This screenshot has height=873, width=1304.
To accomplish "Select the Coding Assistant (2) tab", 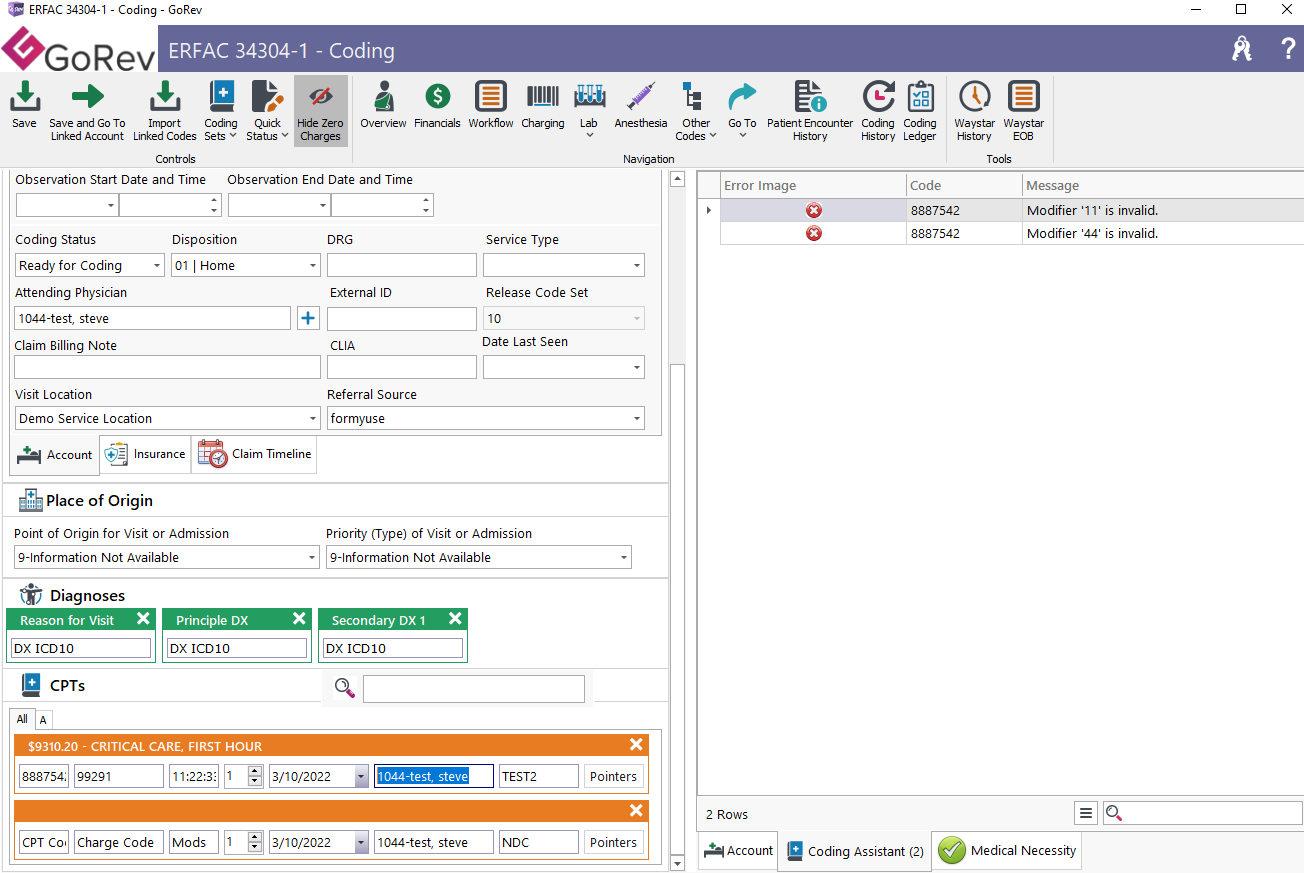I will point(855,851).
